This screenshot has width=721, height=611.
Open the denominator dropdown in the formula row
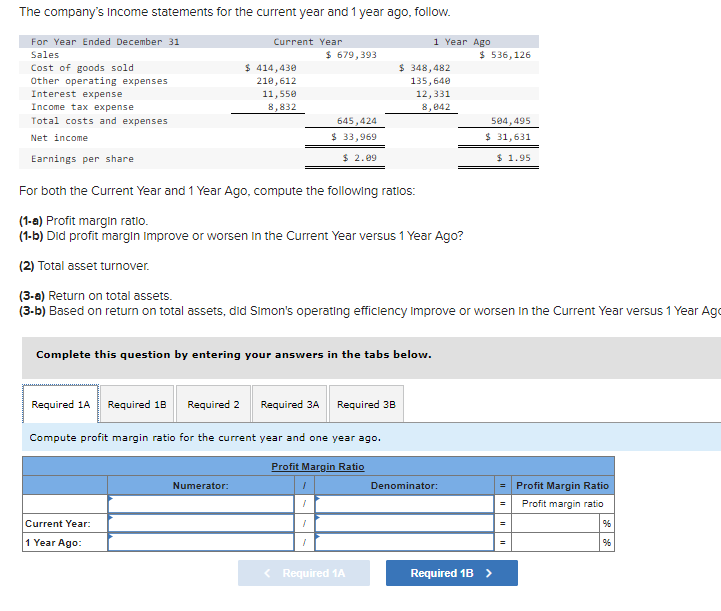click(404, 504)
